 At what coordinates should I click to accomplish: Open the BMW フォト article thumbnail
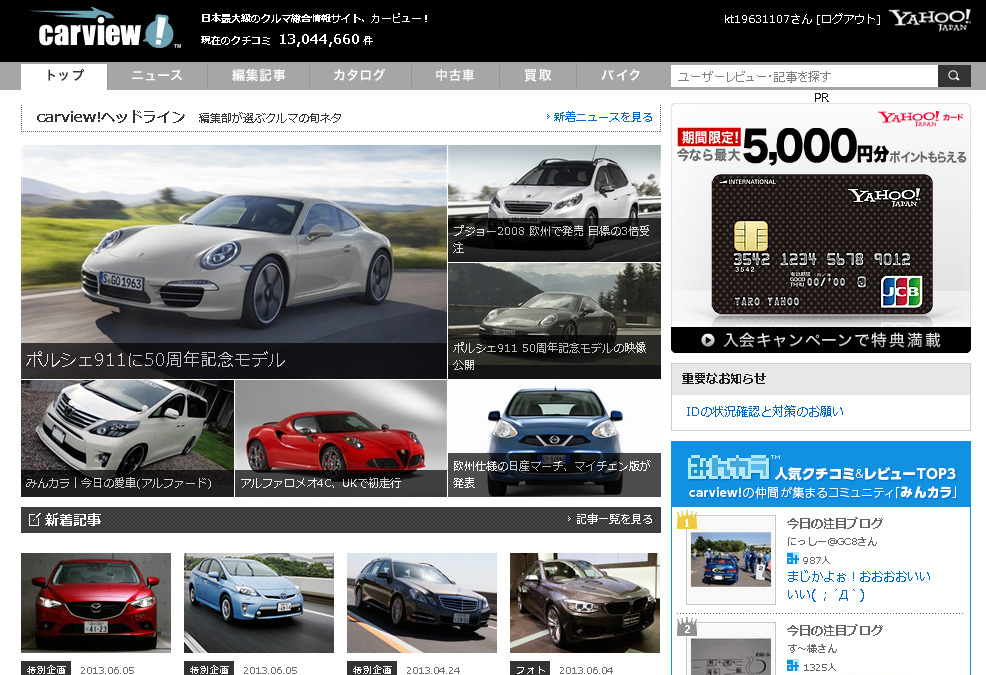click(x=585, y=603)
